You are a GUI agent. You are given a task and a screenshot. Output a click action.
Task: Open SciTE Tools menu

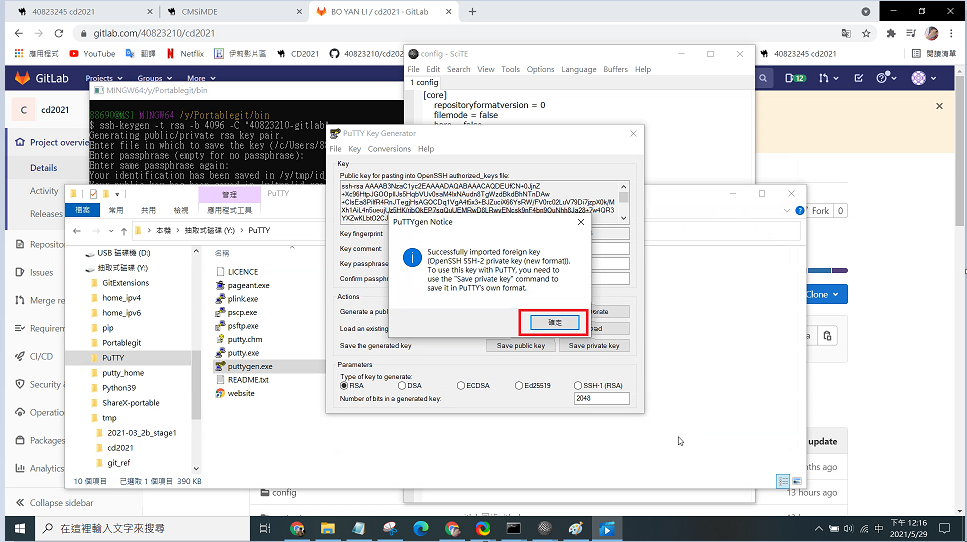click(x=510, y=70)
